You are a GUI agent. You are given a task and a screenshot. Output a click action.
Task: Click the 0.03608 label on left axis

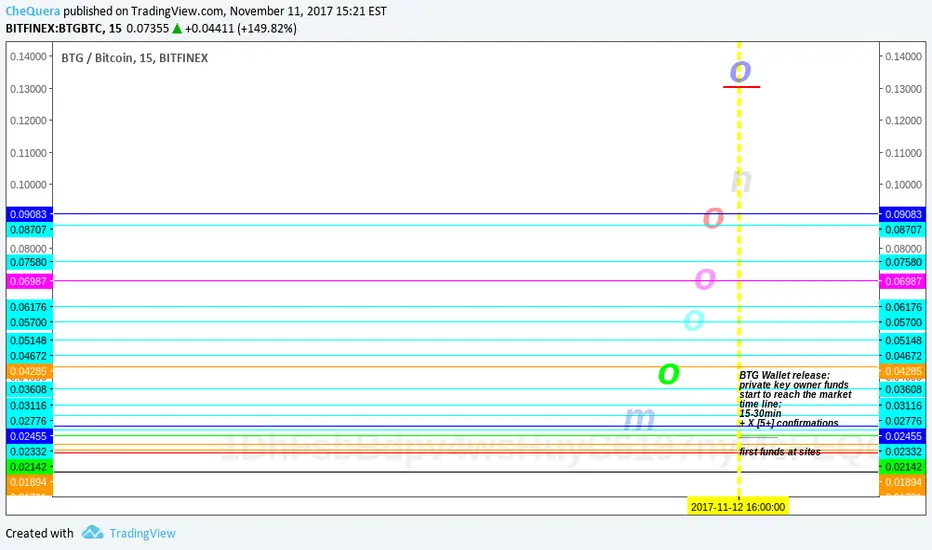29,389
